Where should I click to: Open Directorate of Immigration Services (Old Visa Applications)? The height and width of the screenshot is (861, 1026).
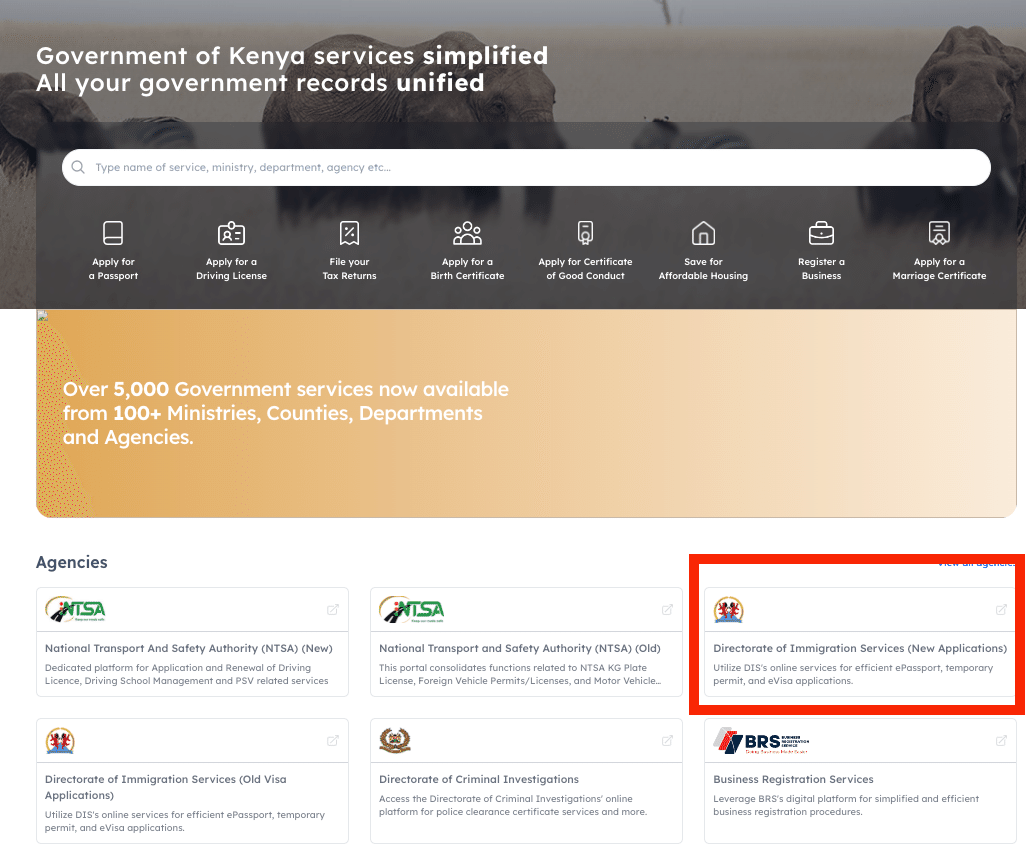tap(166, 787)
